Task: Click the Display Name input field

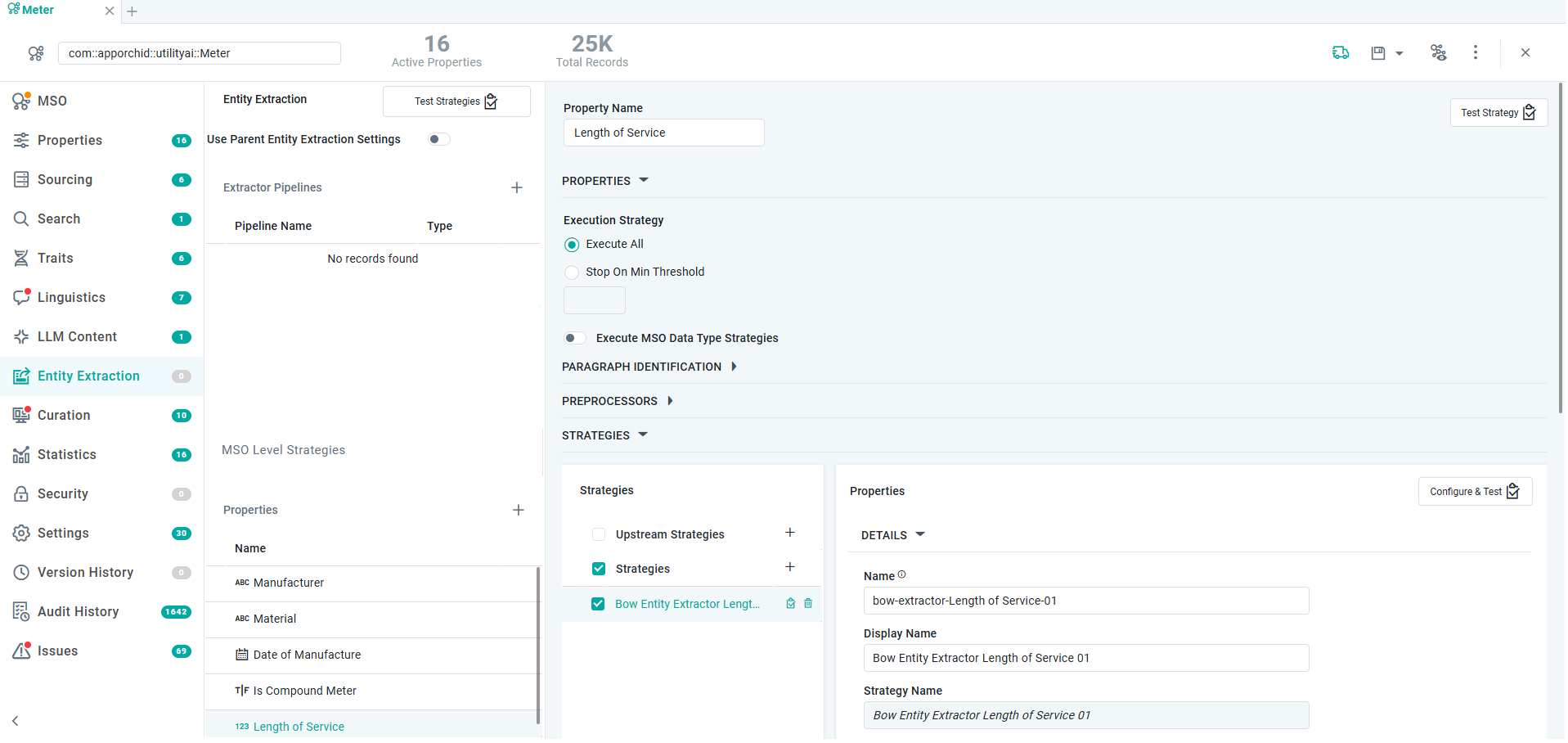Action: 1085,658
